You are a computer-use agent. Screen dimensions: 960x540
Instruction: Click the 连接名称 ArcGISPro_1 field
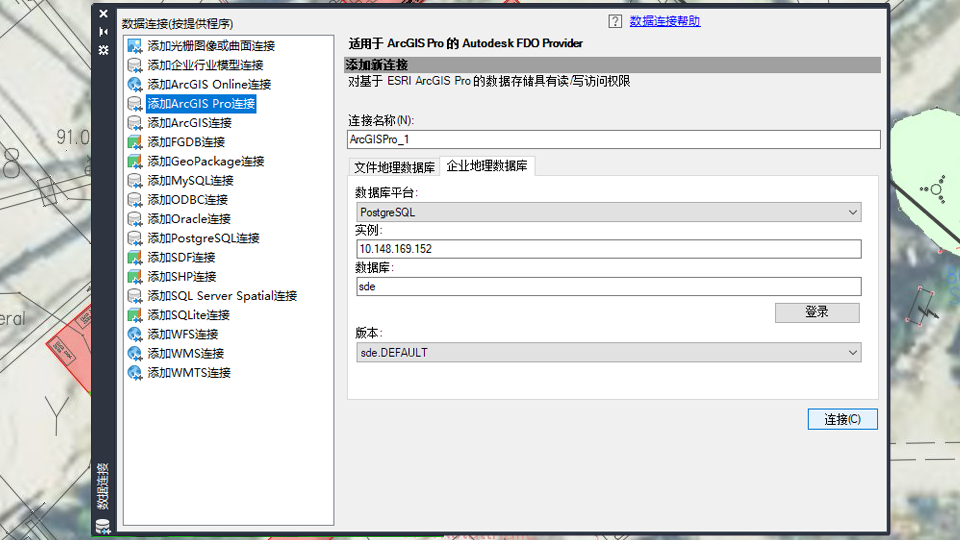click(613, 140)
